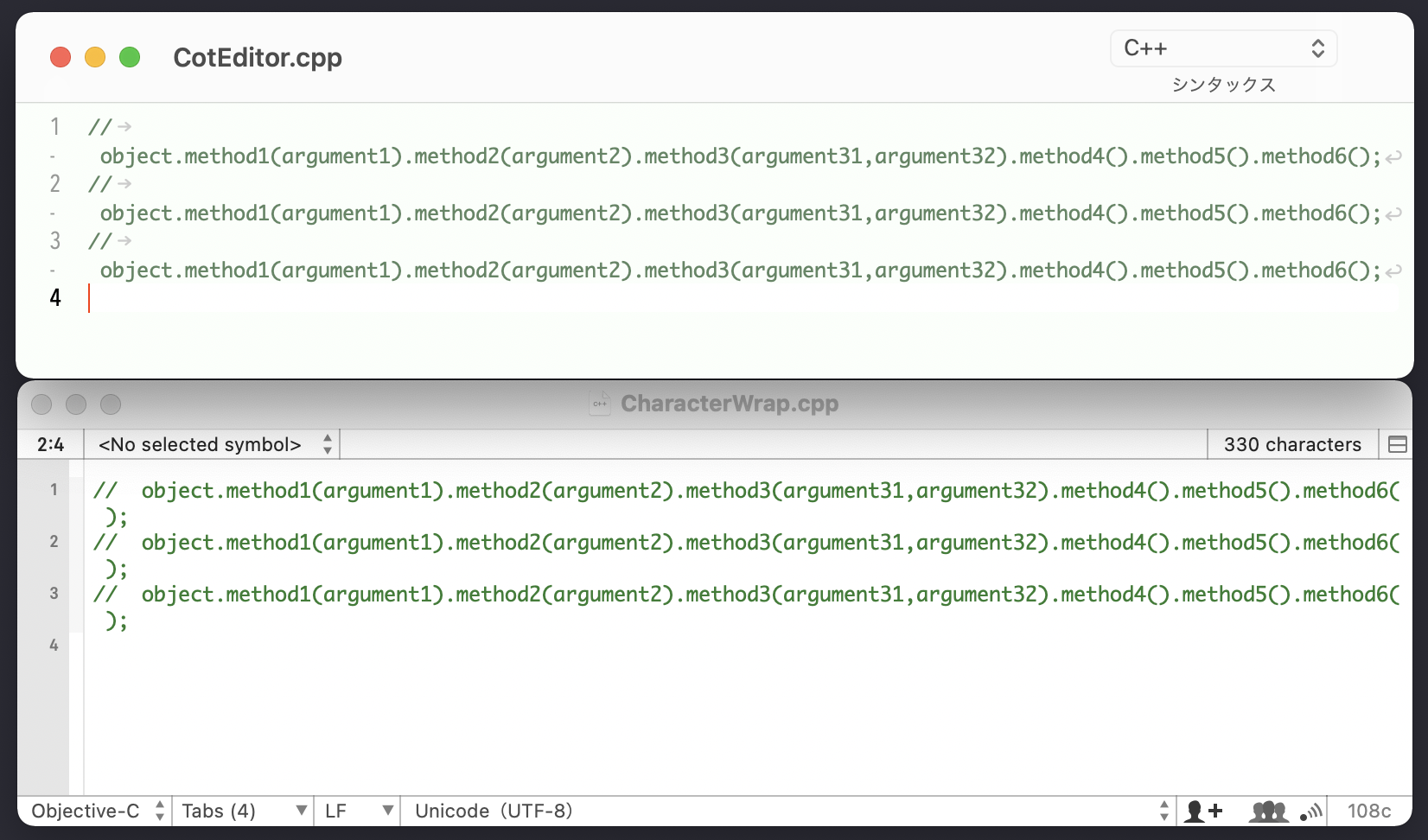Close the CotEditor.cpp window
Viewport: 1428px width, 840px height.
click(x=61, y=57)
